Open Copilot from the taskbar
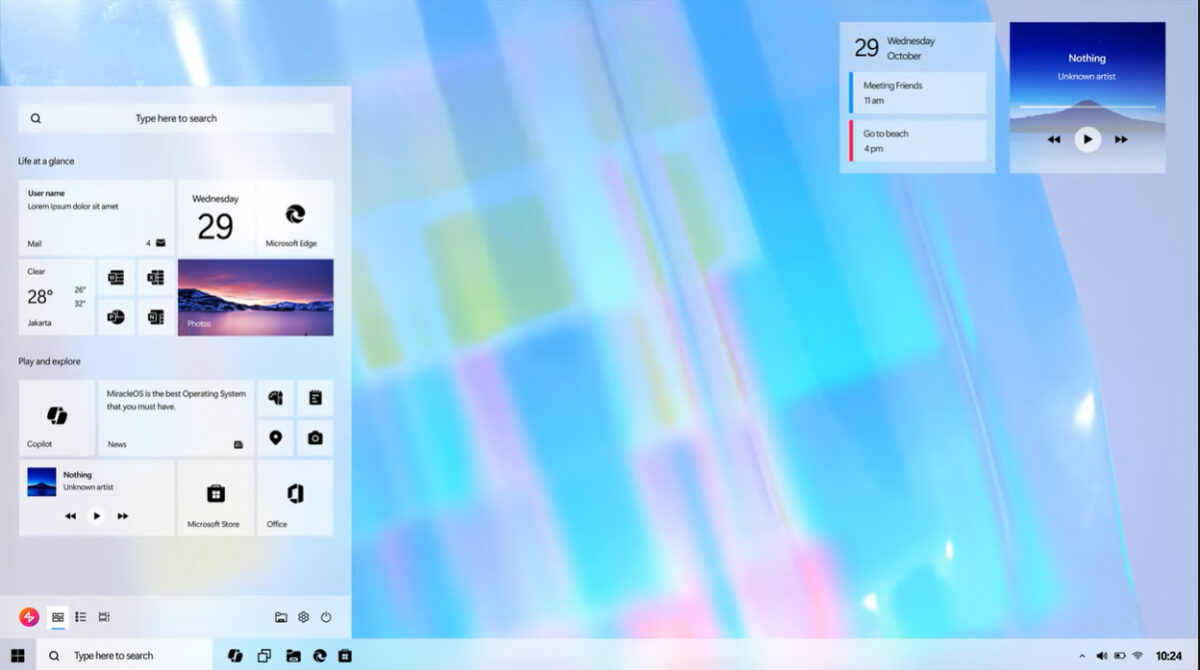Image resolution: width=1200 pixels, height=670 pixels. [235, 655]
